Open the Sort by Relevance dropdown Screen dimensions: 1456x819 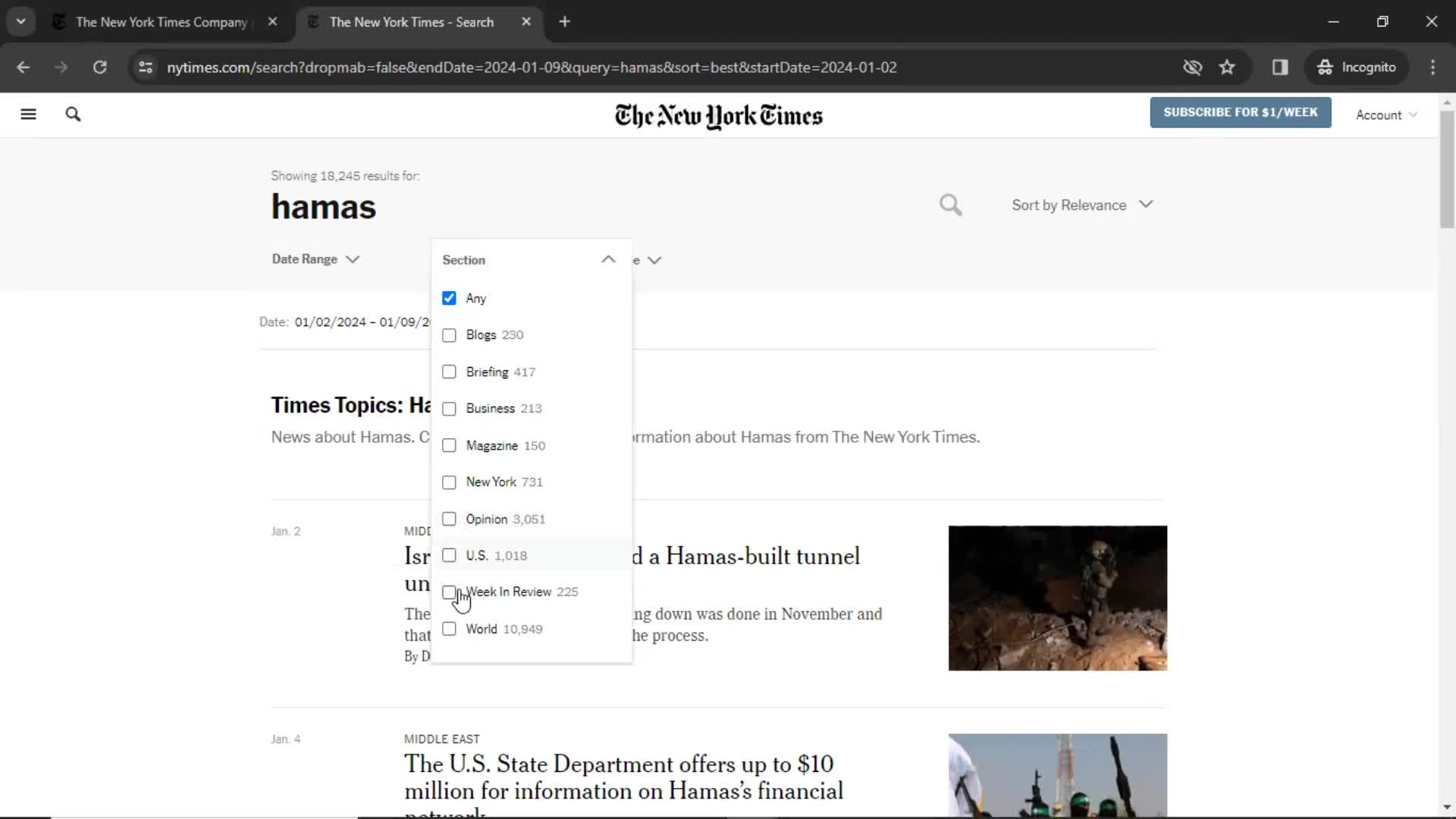tap(1082, 205)
